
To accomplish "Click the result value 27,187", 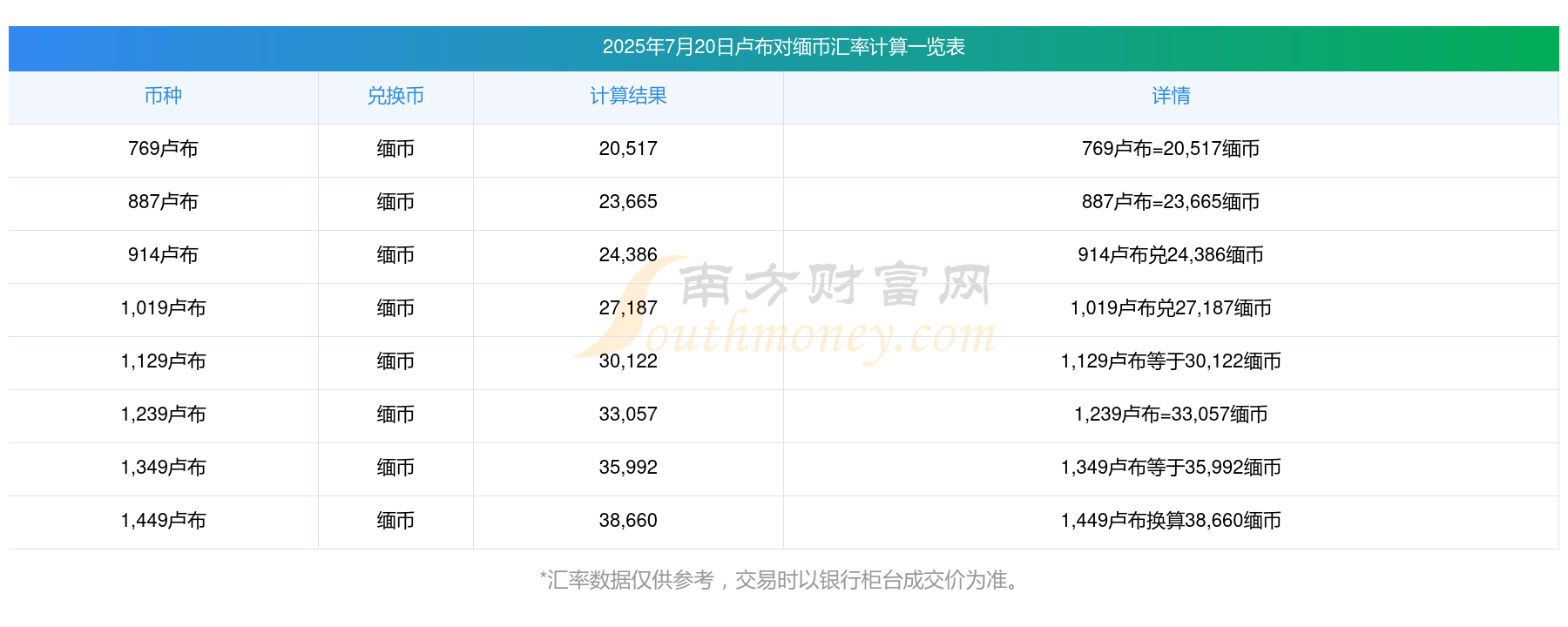I will [x=628, y=308].
